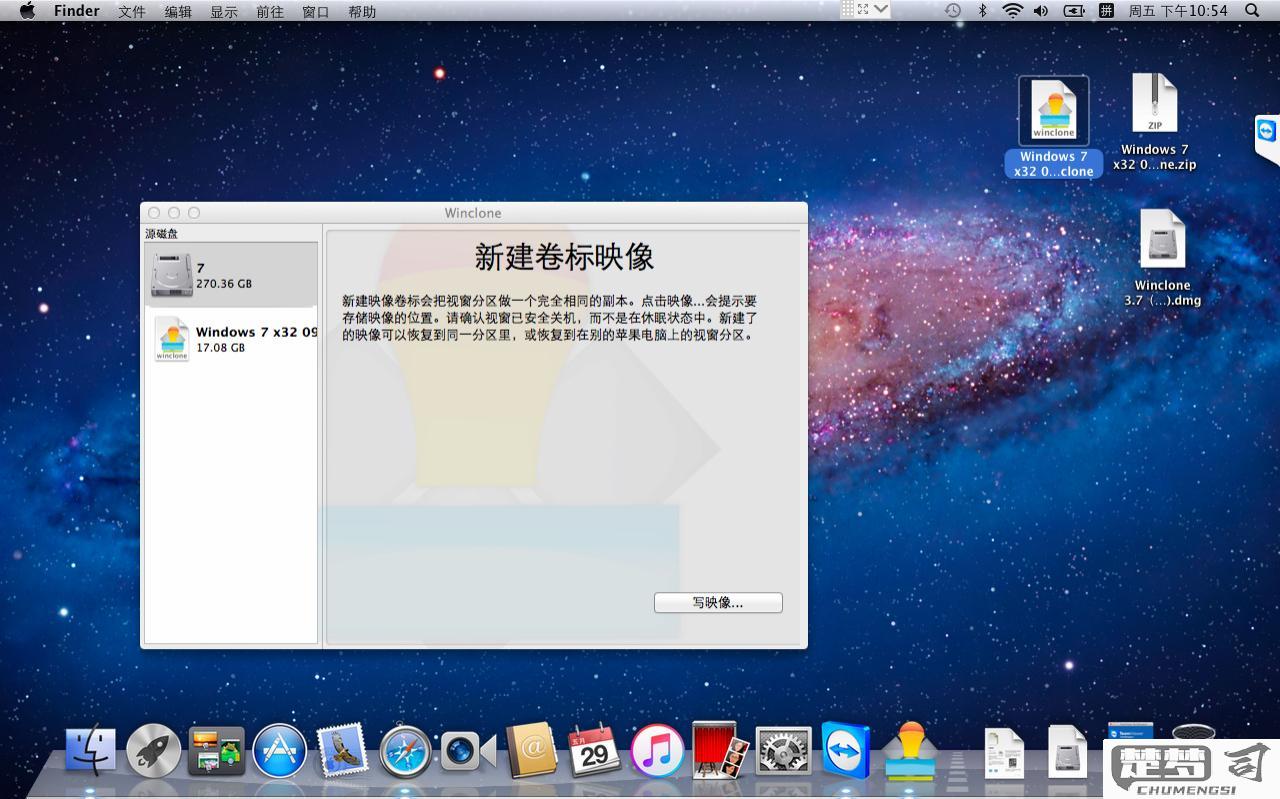The height and width of the screenshot is (799, 1280).
Task: Open the 编辑 menu
Action: pos(178,12)
